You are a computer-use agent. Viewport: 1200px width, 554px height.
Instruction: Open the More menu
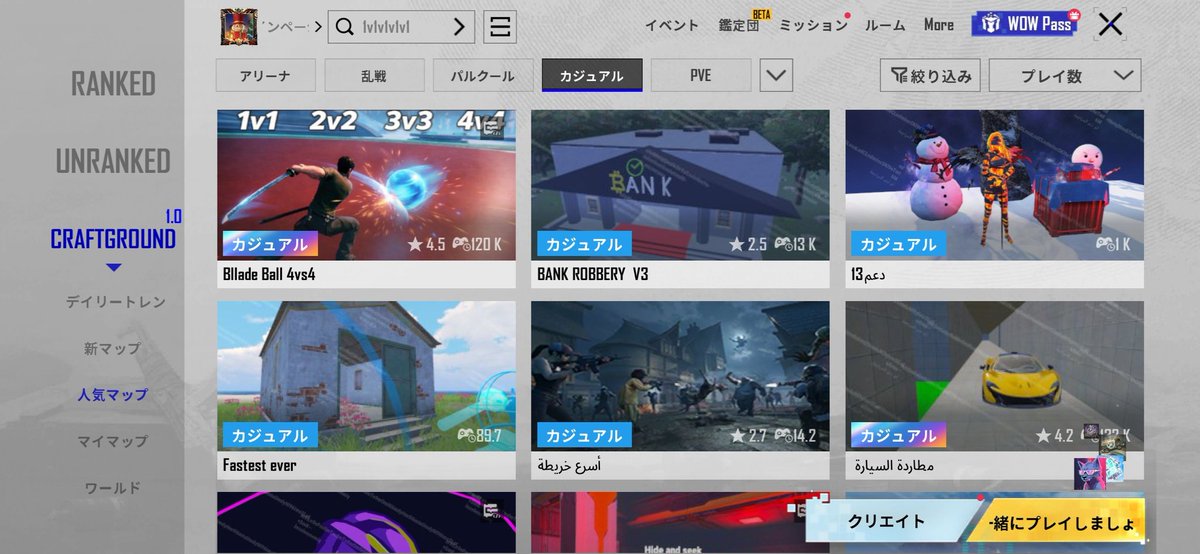pyautogui.click(x=939, y=25)
